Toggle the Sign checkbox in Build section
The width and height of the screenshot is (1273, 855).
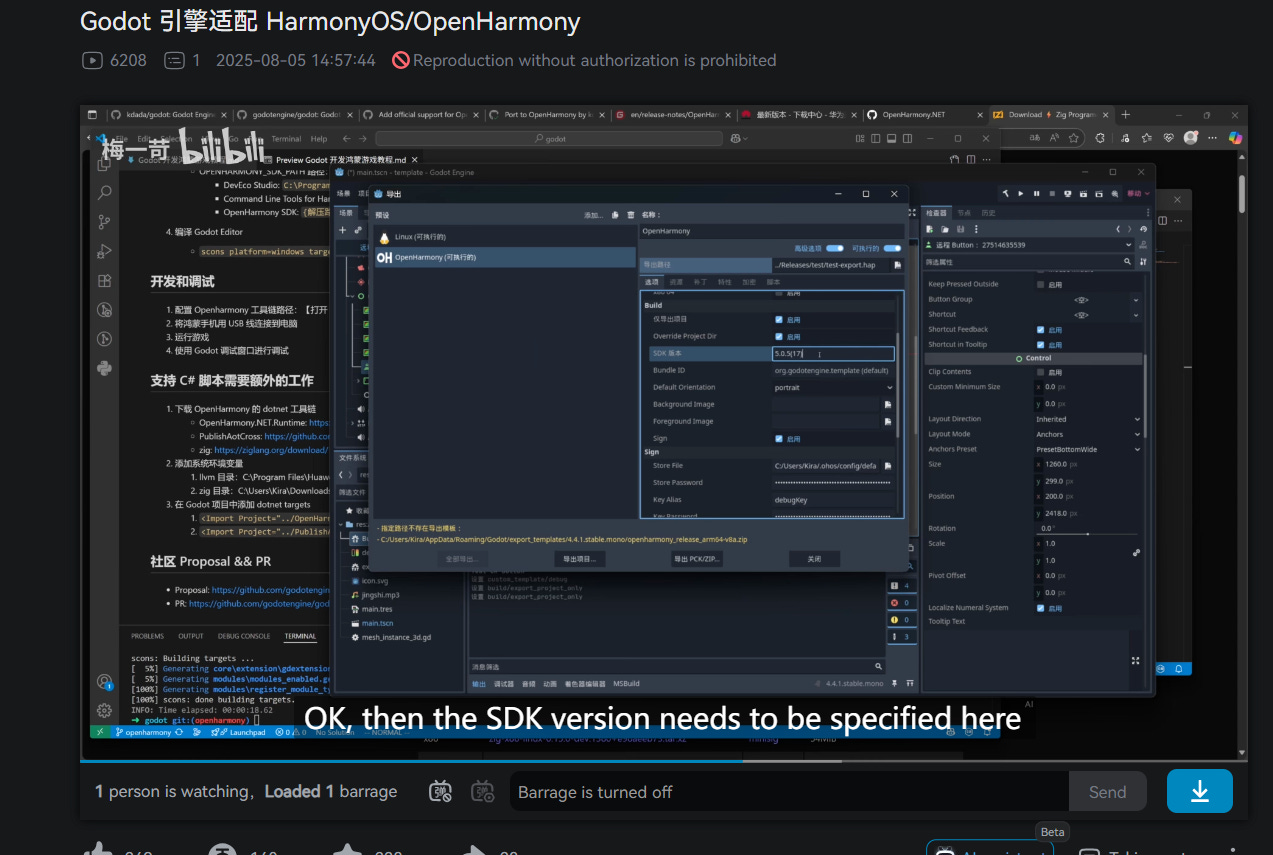click(x=779, y=438)
